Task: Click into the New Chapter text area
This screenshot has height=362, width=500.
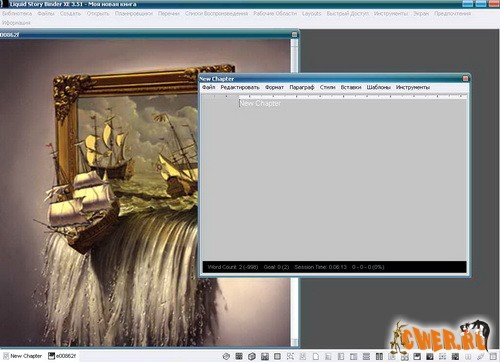Action: (x=334, y=180)
